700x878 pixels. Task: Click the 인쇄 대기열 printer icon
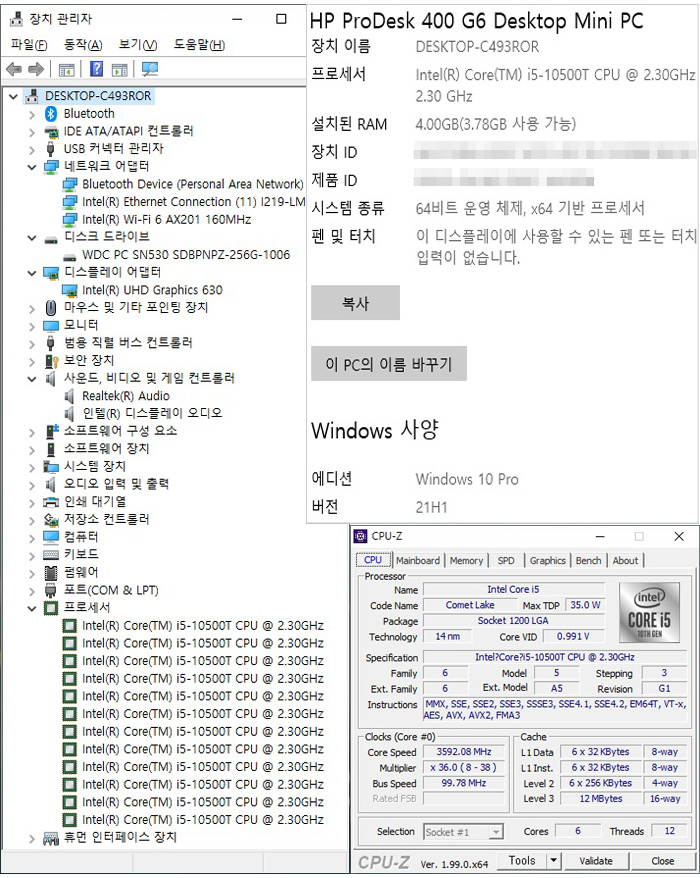click(x=51, y=502)
